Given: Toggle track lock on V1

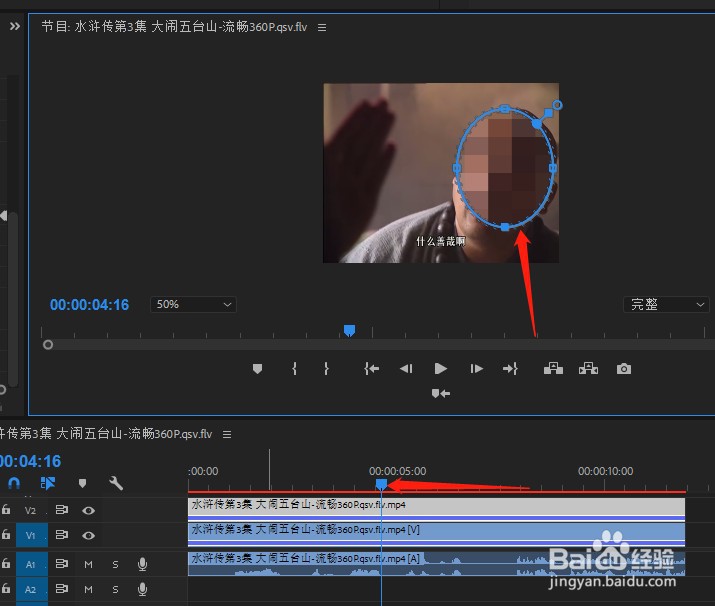Looking at the screenshot, I should 5,534.
